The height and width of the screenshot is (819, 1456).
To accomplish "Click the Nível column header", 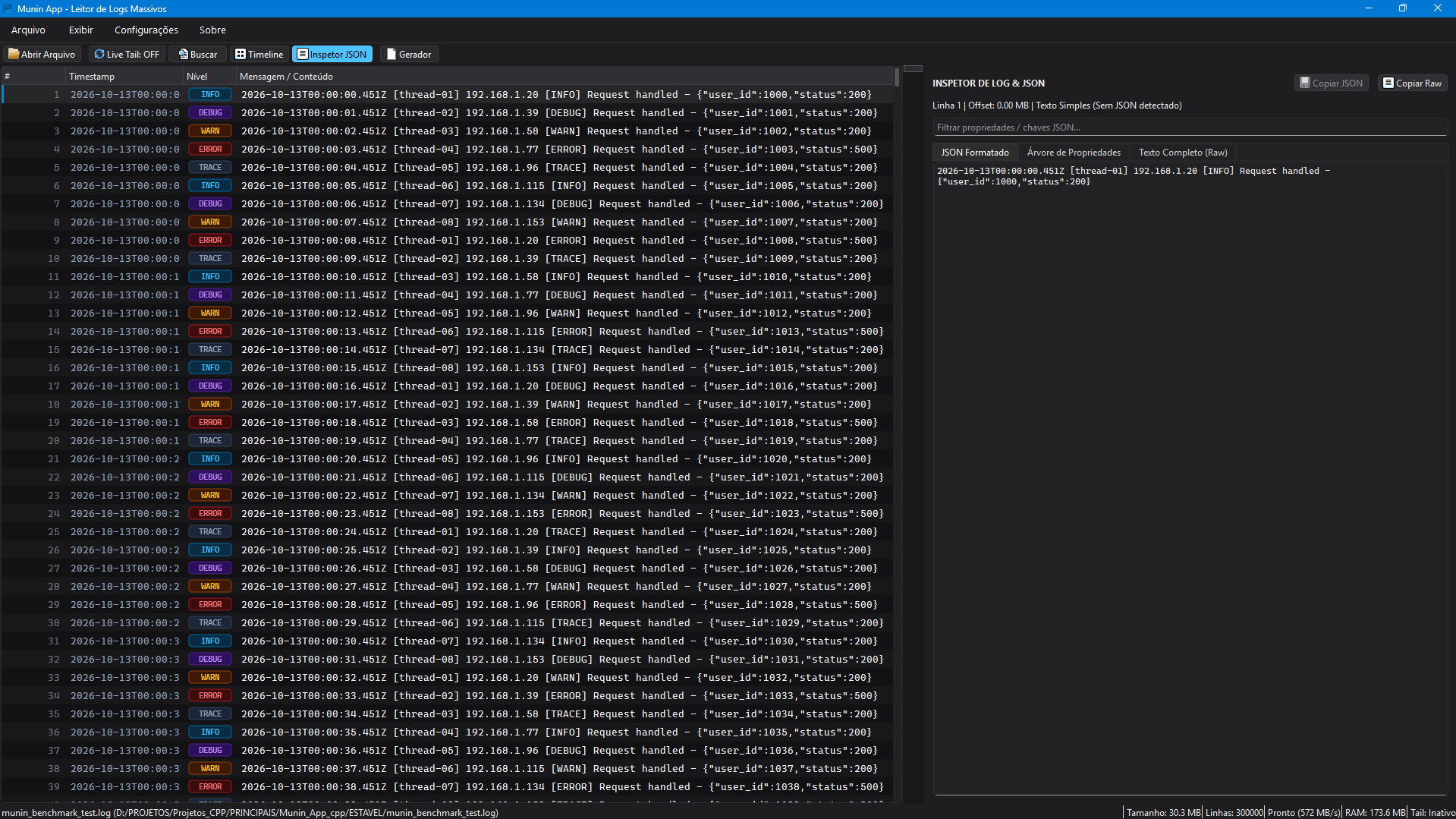I will pyautogui.click(x=209, y=76).
